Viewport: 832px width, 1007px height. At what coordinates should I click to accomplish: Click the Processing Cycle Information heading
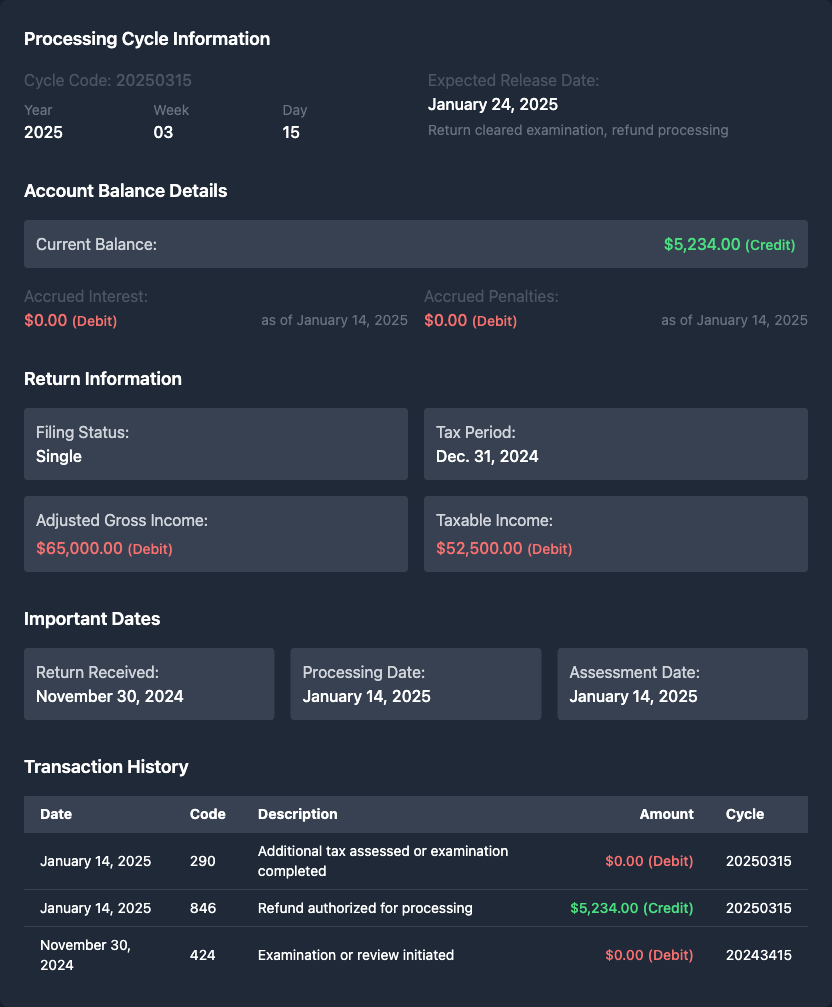point(147,39)
